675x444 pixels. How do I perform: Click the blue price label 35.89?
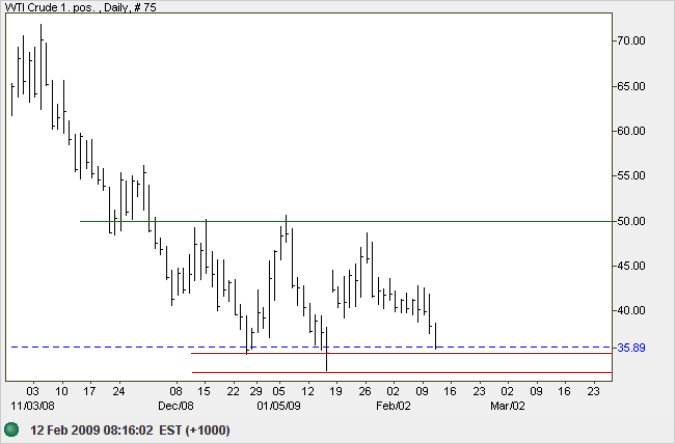631,348
